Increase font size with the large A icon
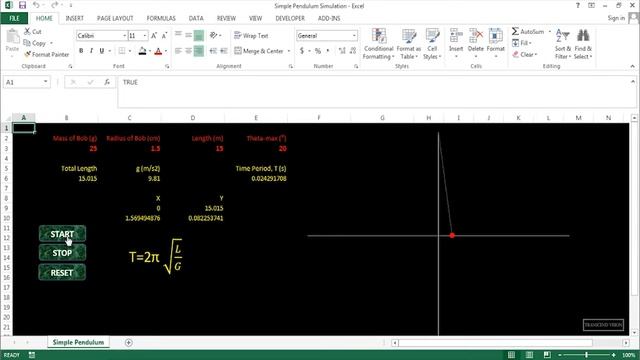The image size is (640, 360). [x=154, y=36]
